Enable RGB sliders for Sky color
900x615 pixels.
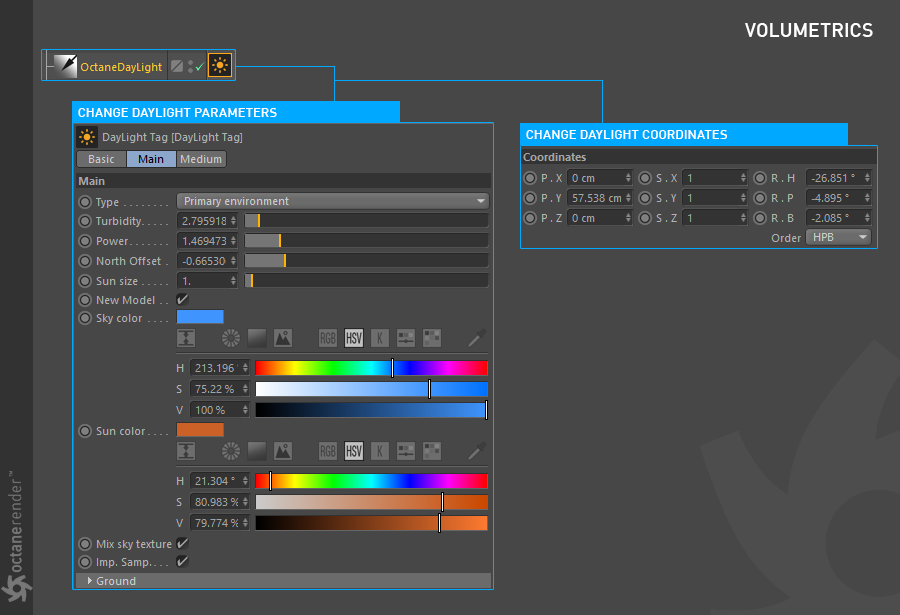(328, 338)
